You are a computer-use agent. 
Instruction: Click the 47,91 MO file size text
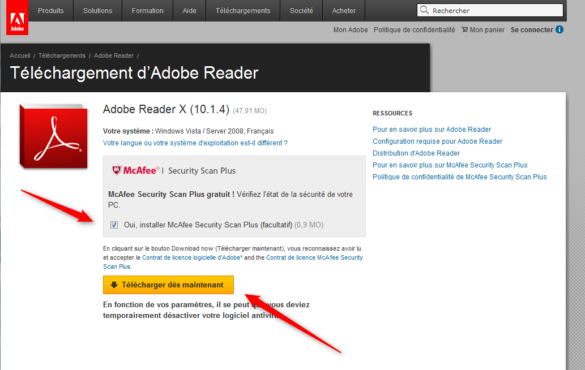coord(250,111)
